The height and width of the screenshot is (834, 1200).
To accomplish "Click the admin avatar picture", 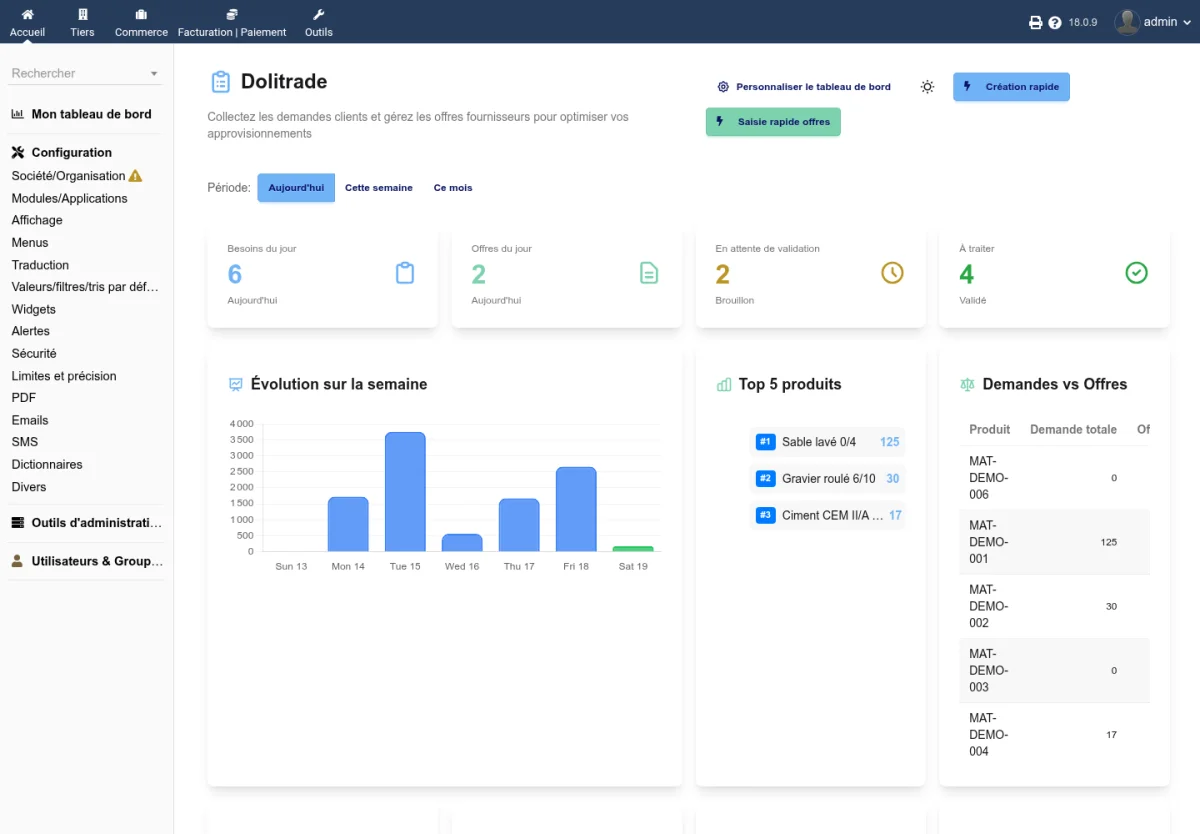I will click(1127, 22).
